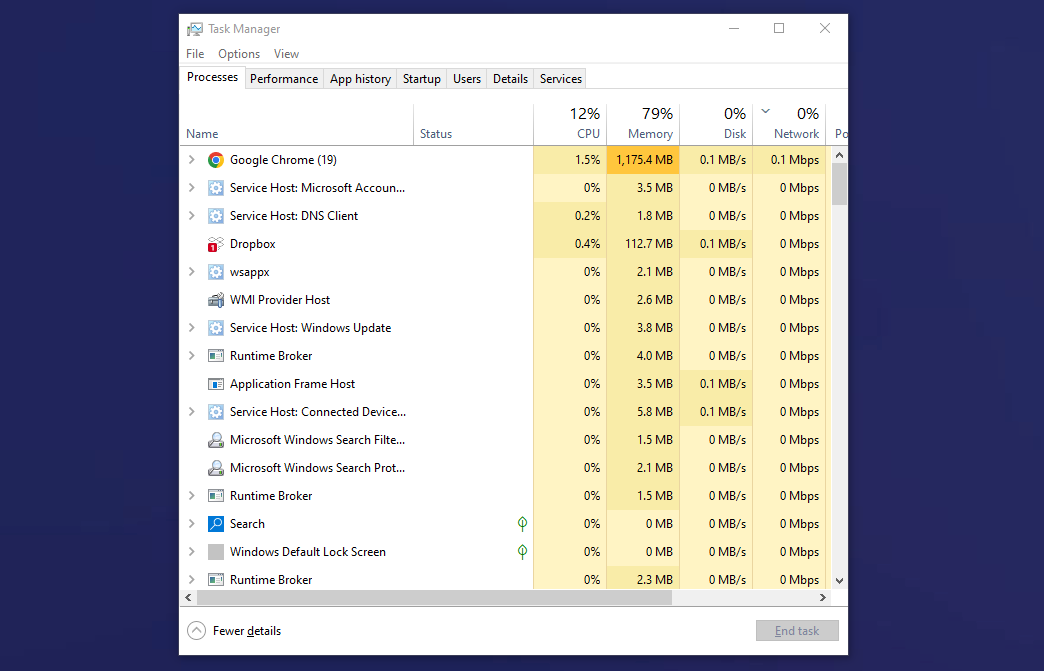Click the green leaf icon beside Search
Image resolution: width=1044 pixels, height=671 pixels.
[x=522, y=523]
